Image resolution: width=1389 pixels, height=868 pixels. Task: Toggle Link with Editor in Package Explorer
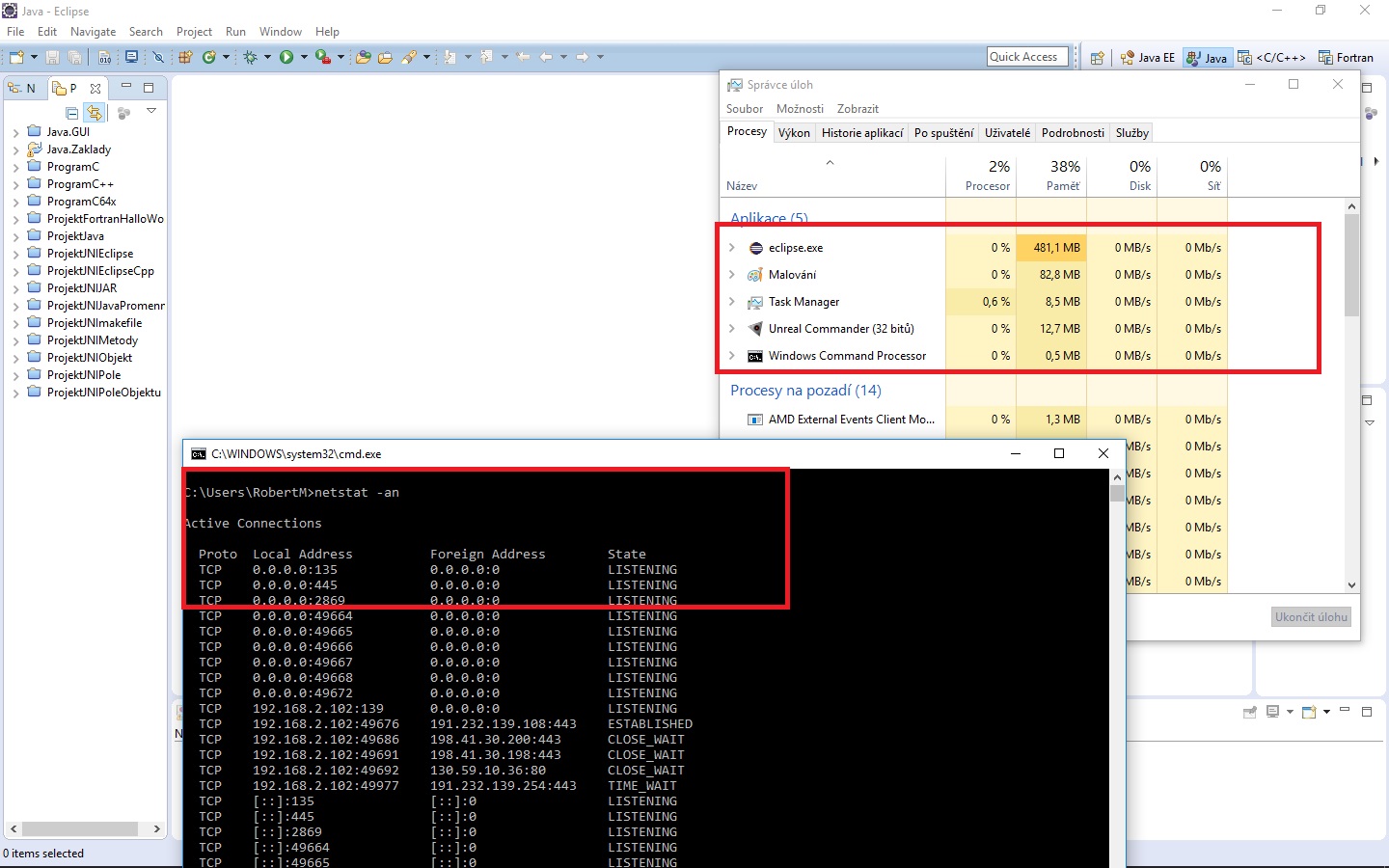tap(95, 112)
